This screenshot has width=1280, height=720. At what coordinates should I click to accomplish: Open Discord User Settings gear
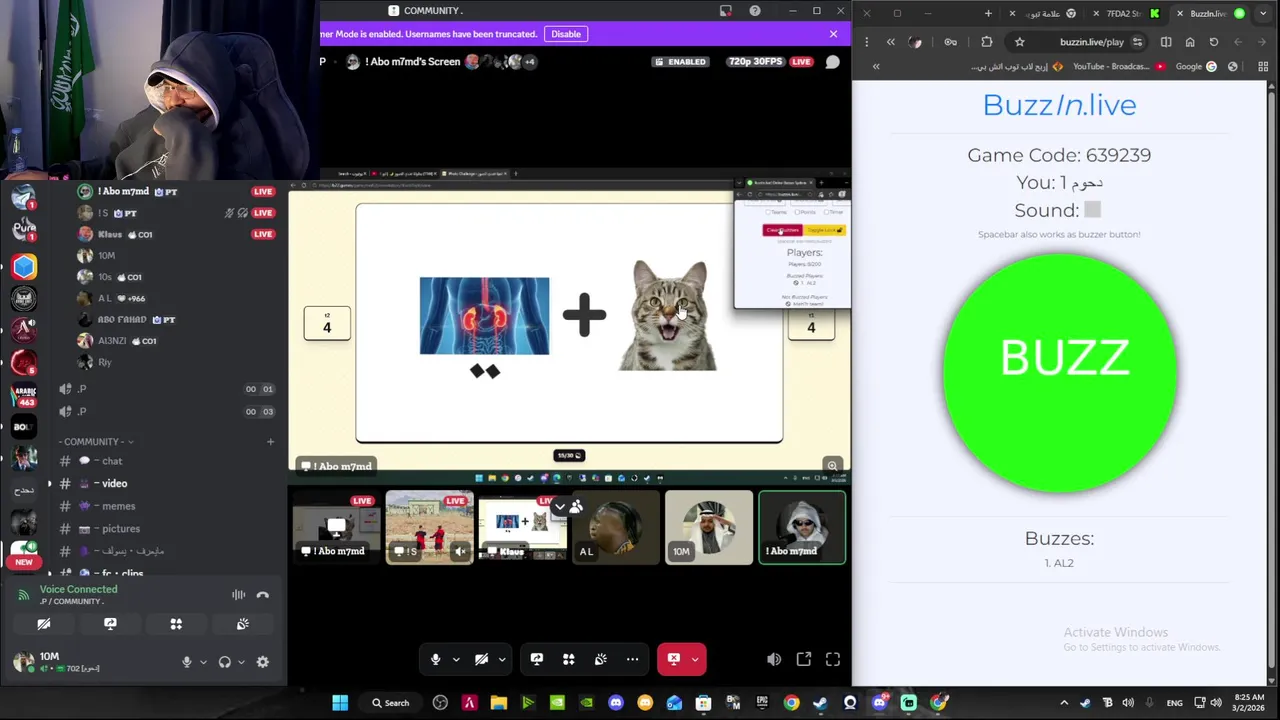click(x=263, y=662)
